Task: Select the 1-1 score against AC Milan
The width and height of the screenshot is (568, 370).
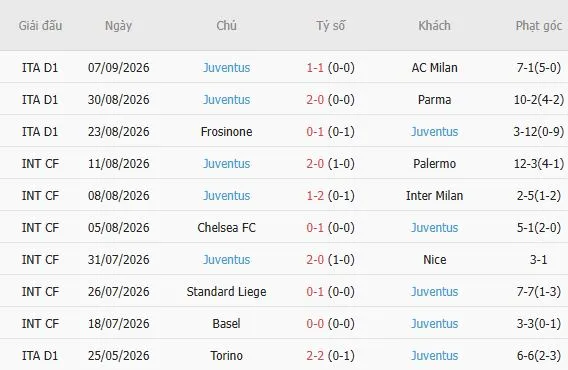Action: [x=315, y=68]
